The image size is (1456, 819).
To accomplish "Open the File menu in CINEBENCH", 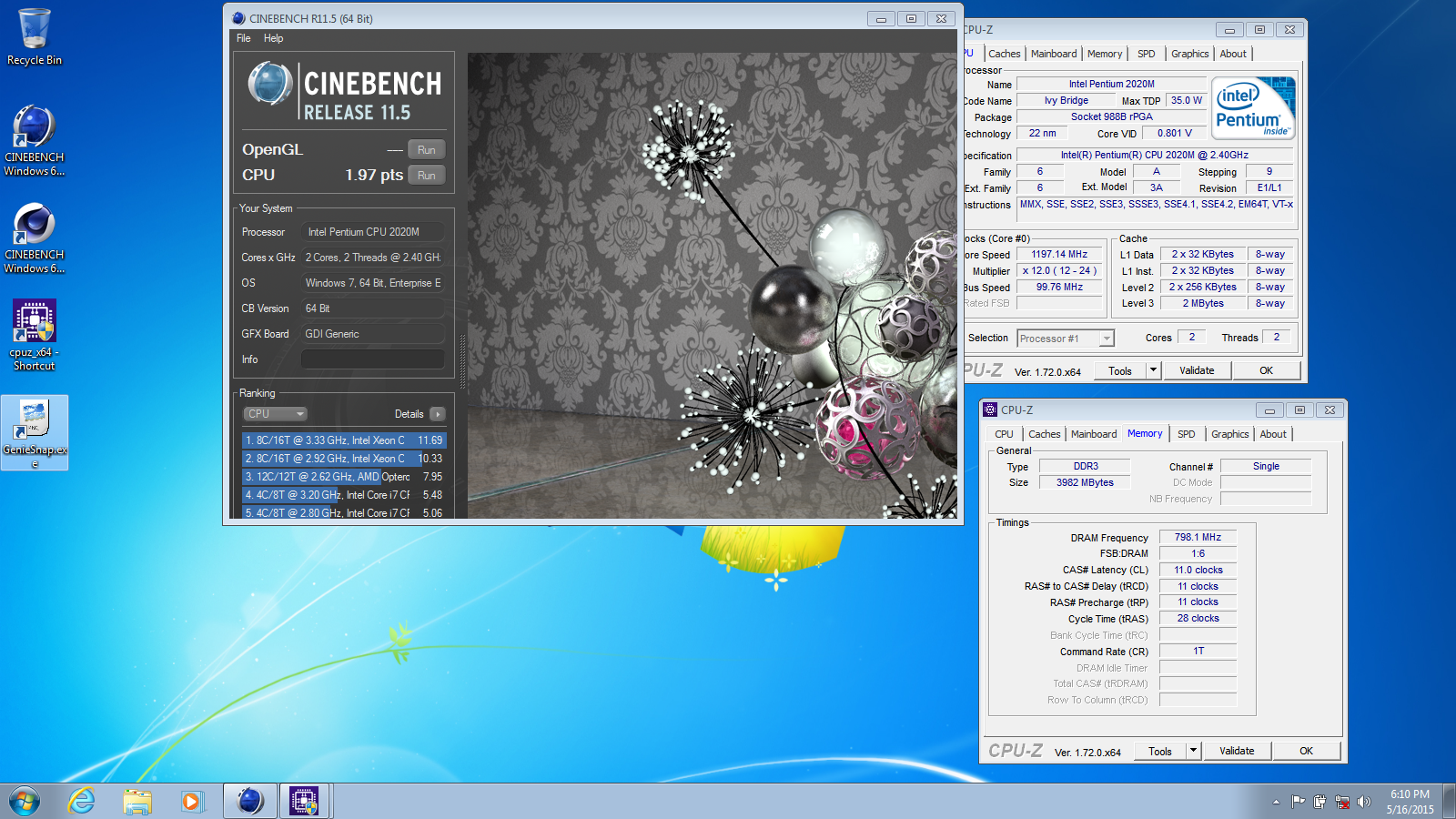I will 243,38.
